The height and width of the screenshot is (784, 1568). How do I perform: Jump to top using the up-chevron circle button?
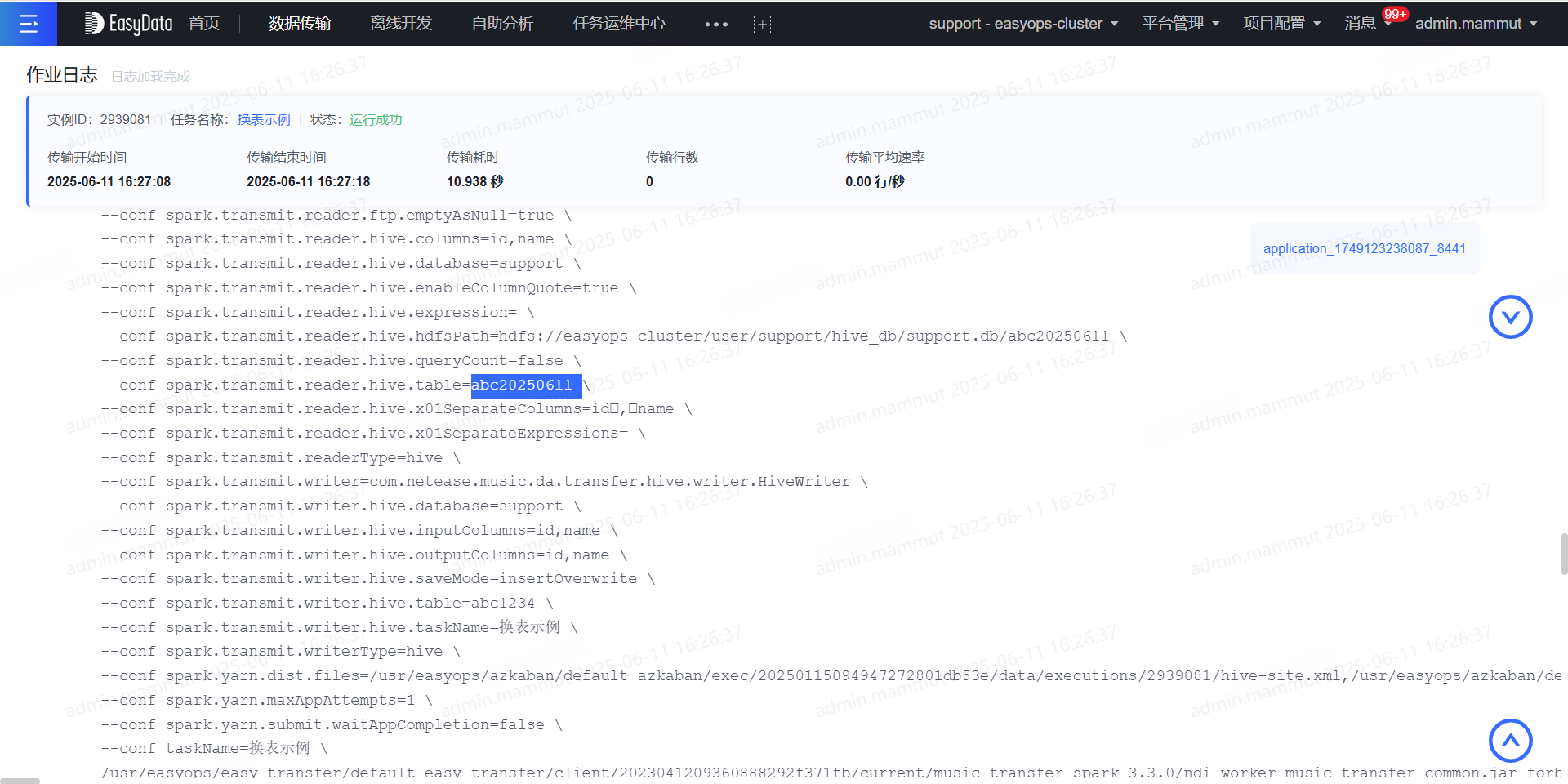[1510, 741]
